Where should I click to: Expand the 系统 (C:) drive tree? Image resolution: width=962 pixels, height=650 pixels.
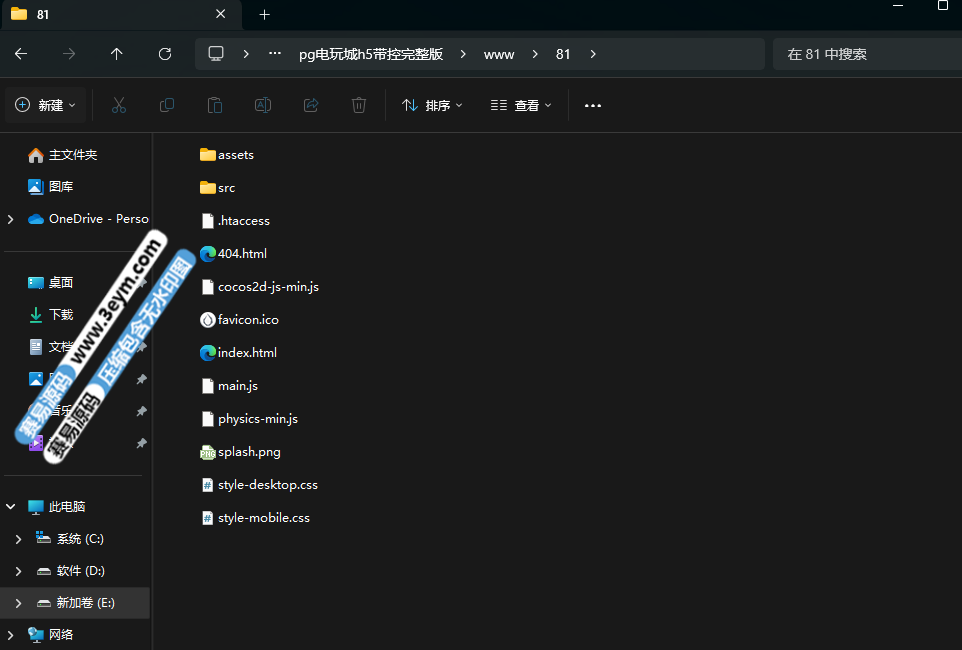18,539
